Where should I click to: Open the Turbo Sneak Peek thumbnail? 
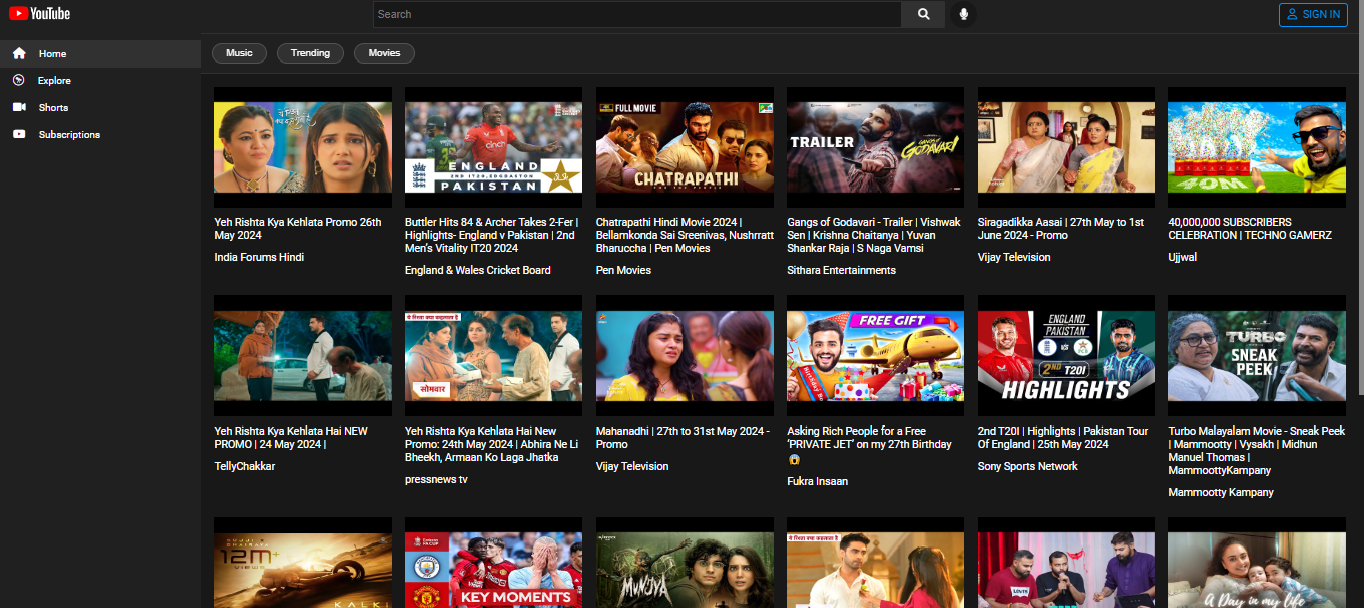[x=1256, y=356]
